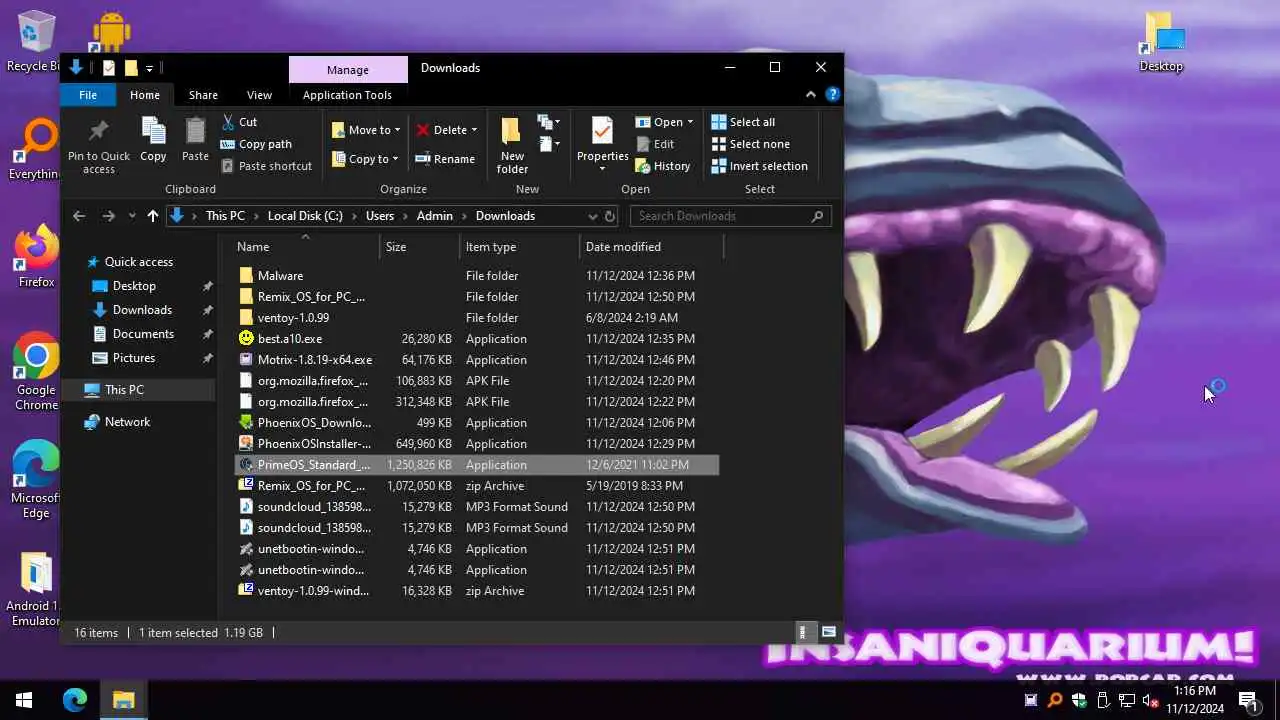Switch to the Home ribbon tab
Viewport: 1280px width, 720px height.
point(145,95)
